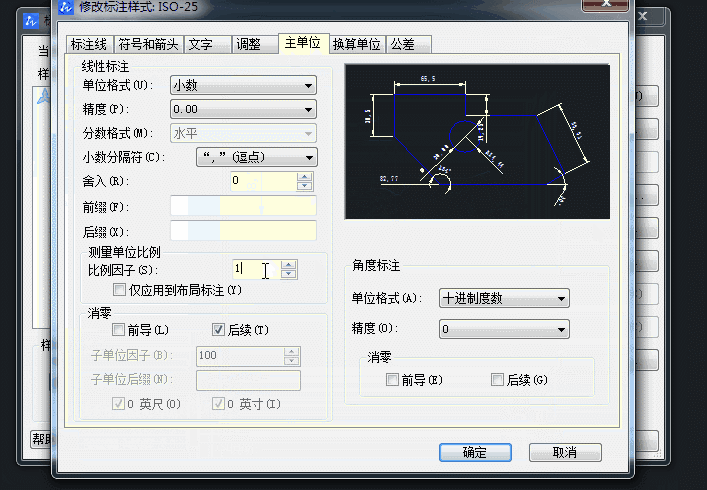Tick the angular 后续(G) checkbox
Image resolution: width=707 pixels, height=490 pixels.
click(497, 380)
